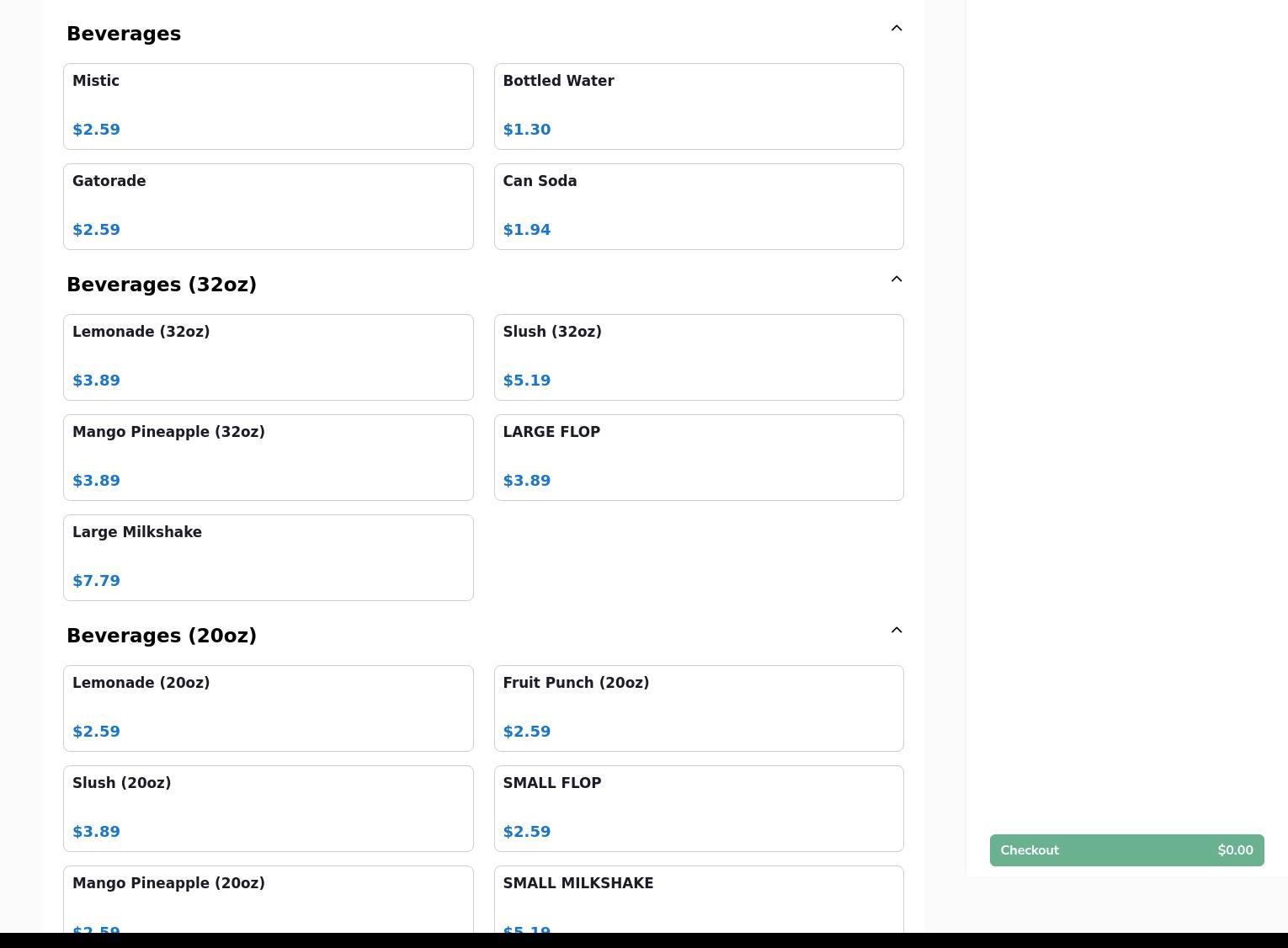Add the SMALL MILKSHAKE item

pos(699,899)
